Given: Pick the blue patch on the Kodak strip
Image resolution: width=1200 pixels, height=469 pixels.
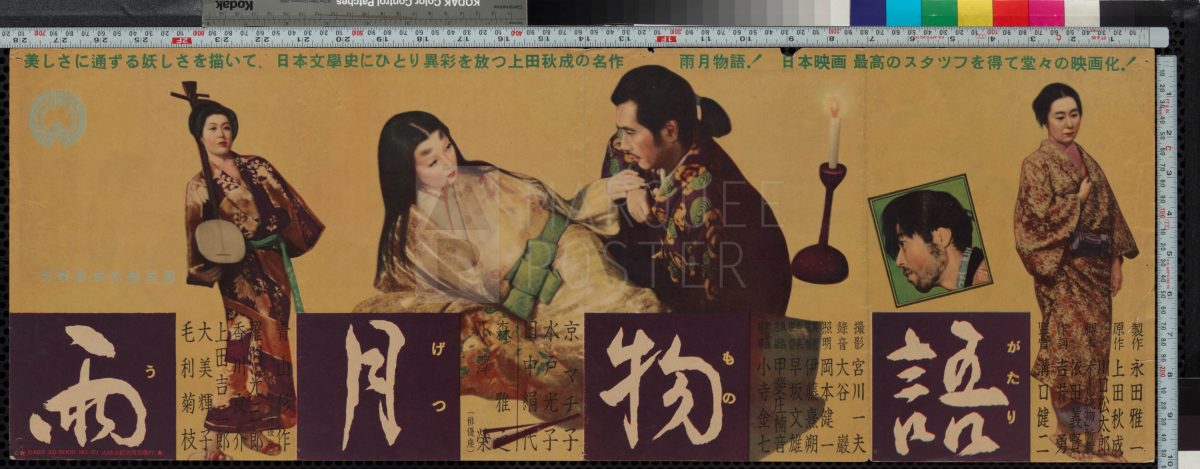Looking at the screenshot, I should click(867, 12).
